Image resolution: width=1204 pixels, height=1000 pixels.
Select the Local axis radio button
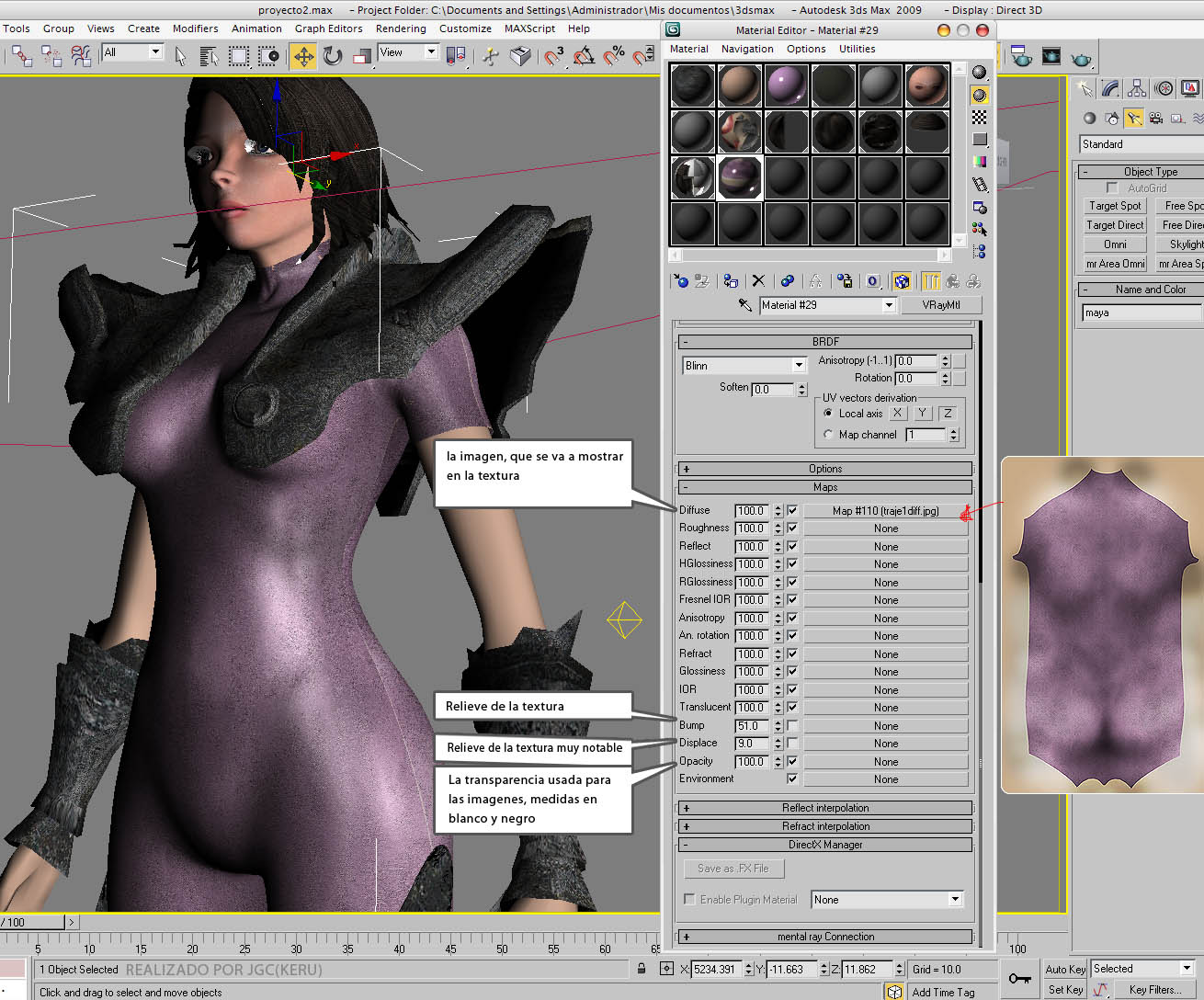828,414
